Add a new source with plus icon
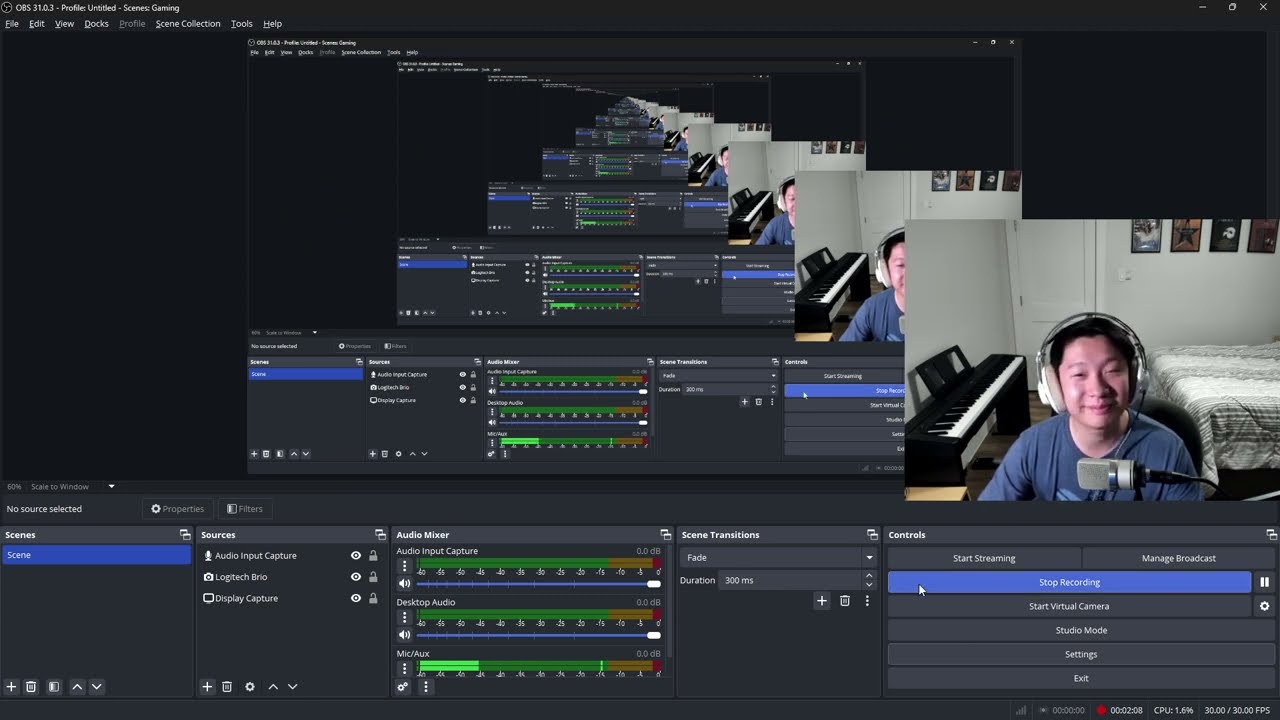Image resolution: width=1280 pixels, height=720 pixels. click(207, 687)
